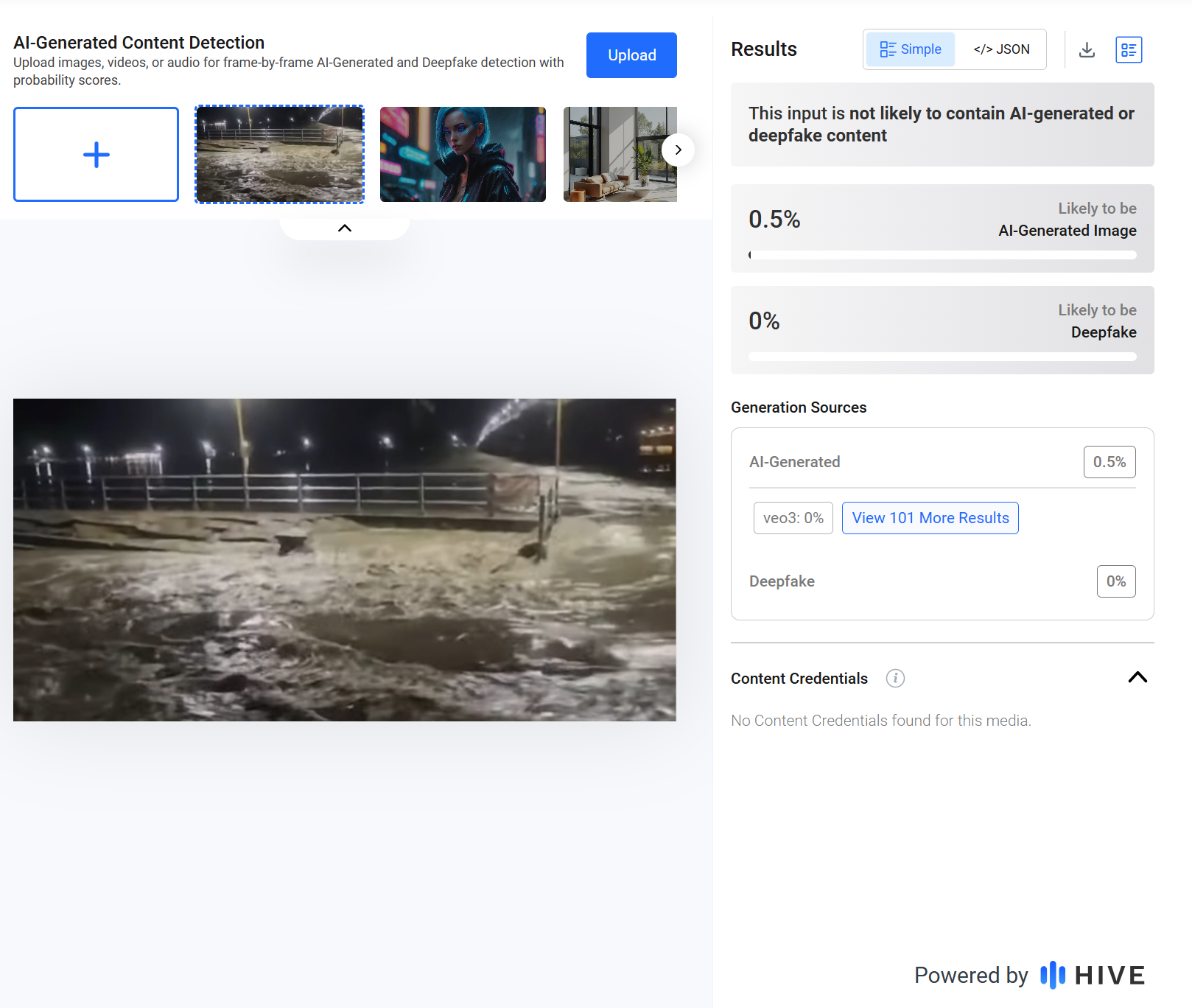Select the cyberpunk woman thumbnail

[x=463, y=154]
